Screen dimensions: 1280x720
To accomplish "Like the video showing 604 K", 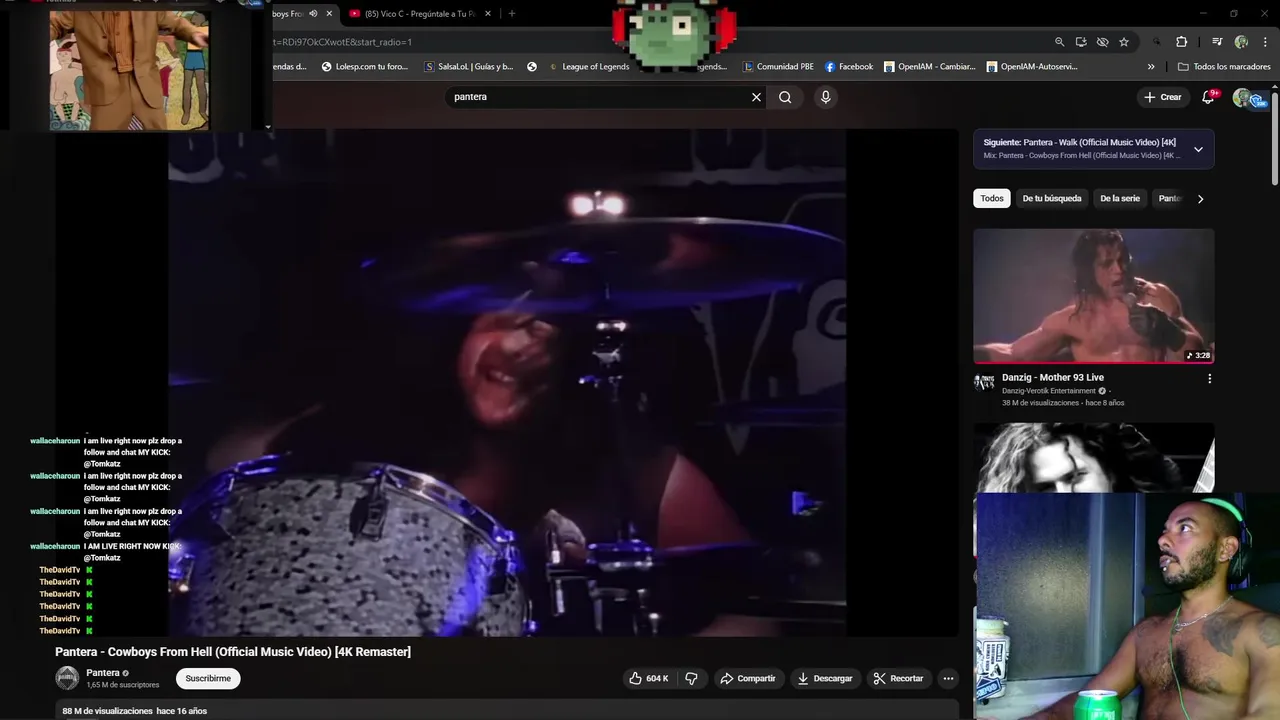I will (648, 678).
